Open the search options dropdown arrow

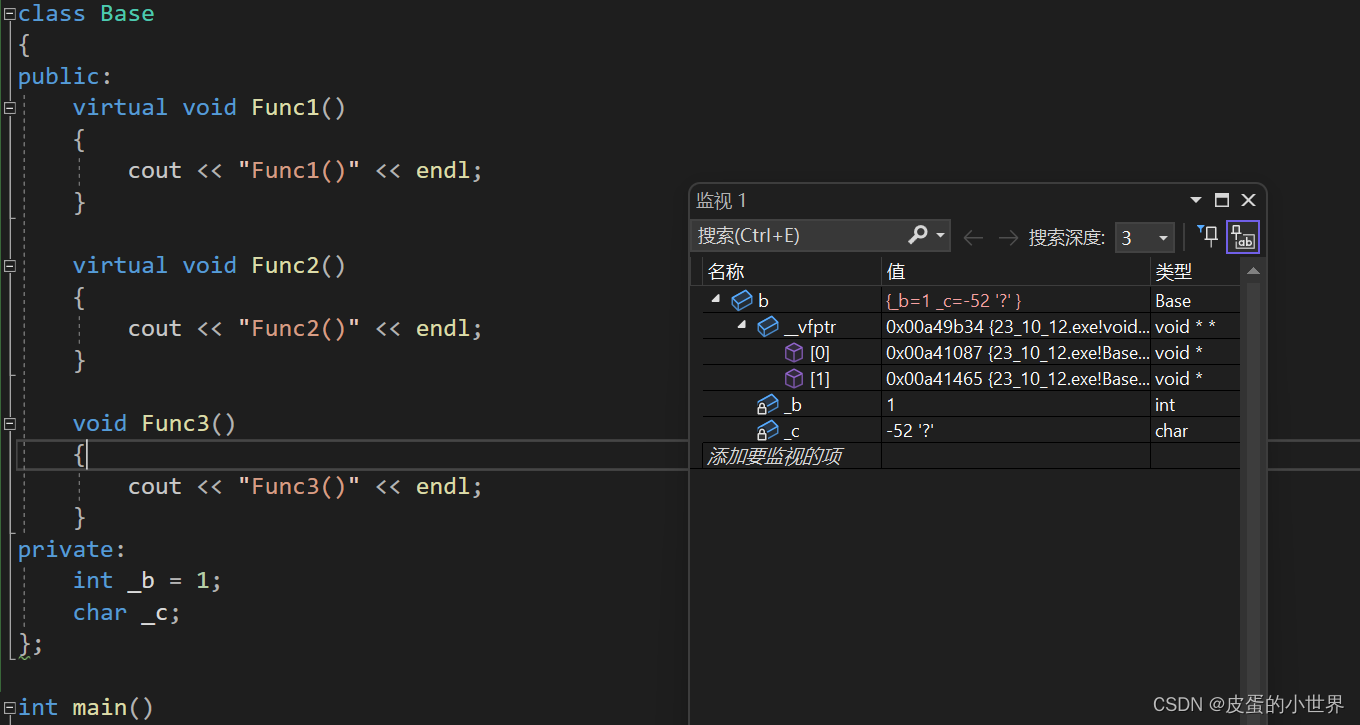point(940,236)
